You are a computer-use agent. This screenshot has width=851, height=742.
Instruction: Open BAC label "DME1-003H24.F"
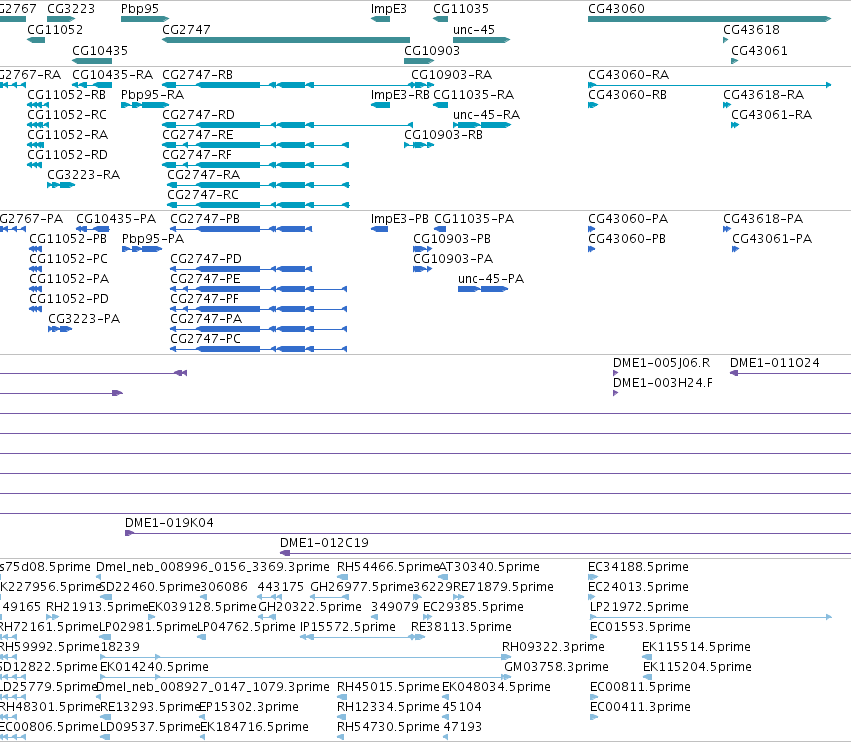point(663,383)
